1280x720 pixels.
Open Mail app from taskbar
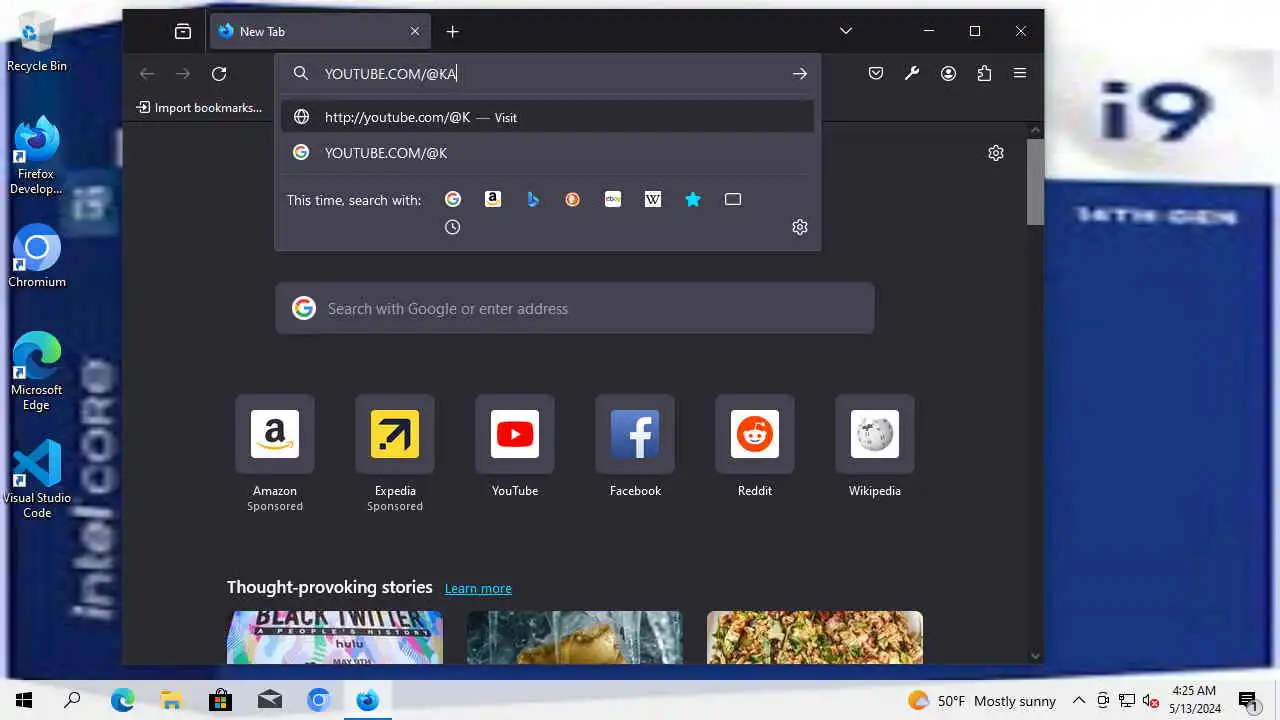[x=269, y=700]
